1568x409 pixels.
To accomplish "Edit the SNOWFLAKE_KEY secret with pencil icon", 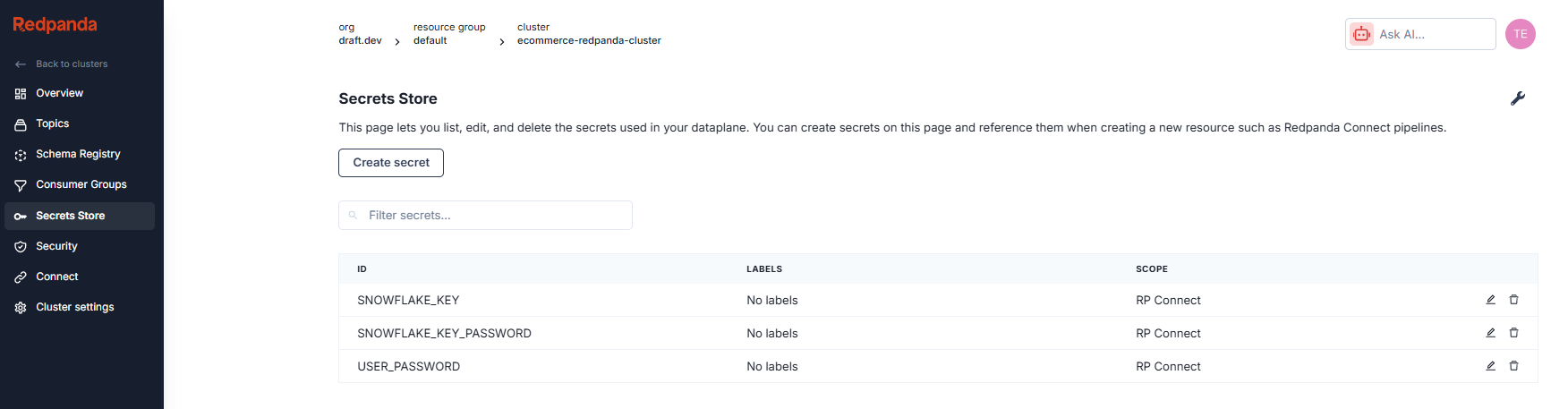I will [1491, 300].
